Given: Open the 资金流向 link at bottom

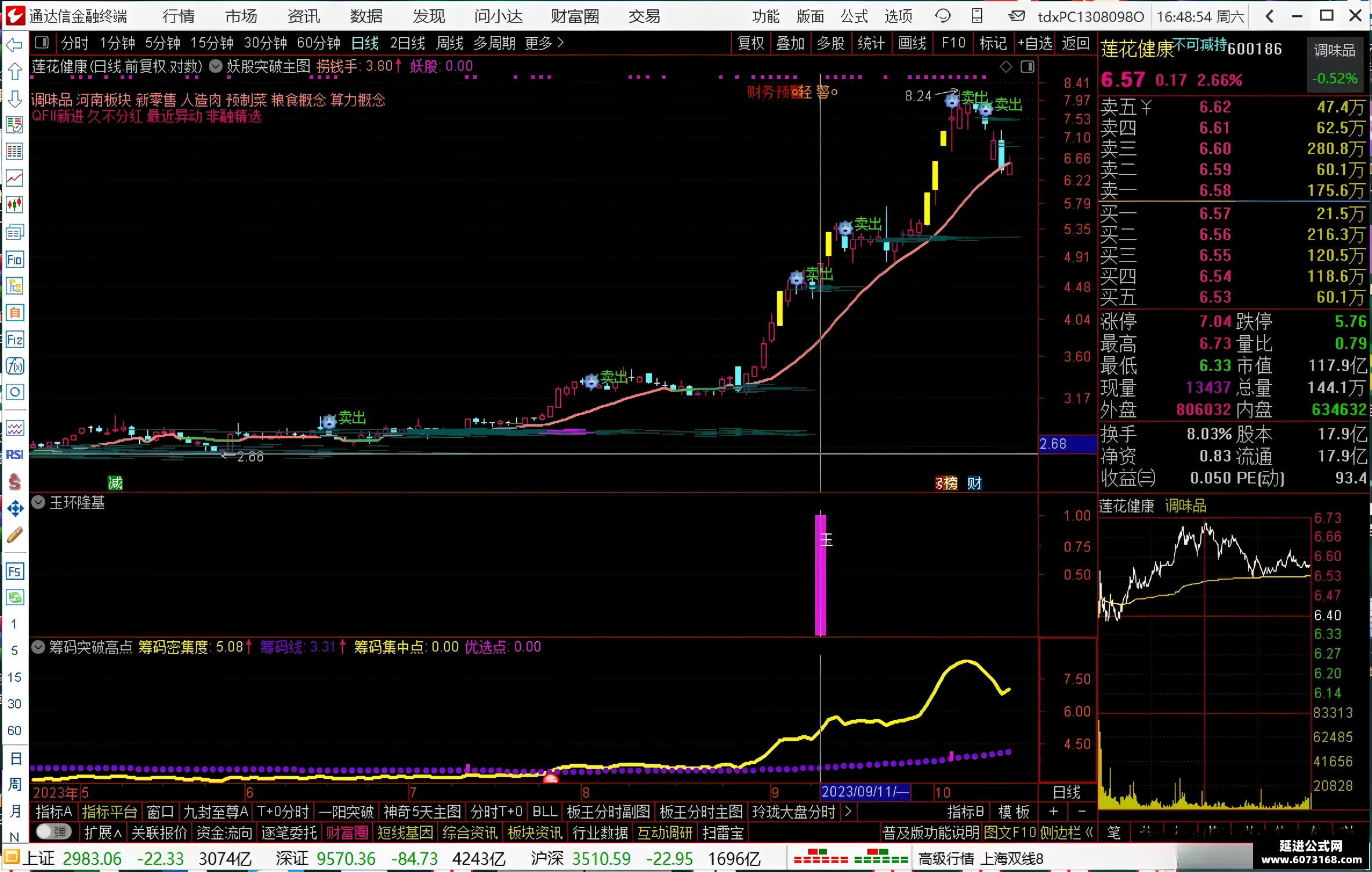Looking at the screenshot, I should click(224, 833).
